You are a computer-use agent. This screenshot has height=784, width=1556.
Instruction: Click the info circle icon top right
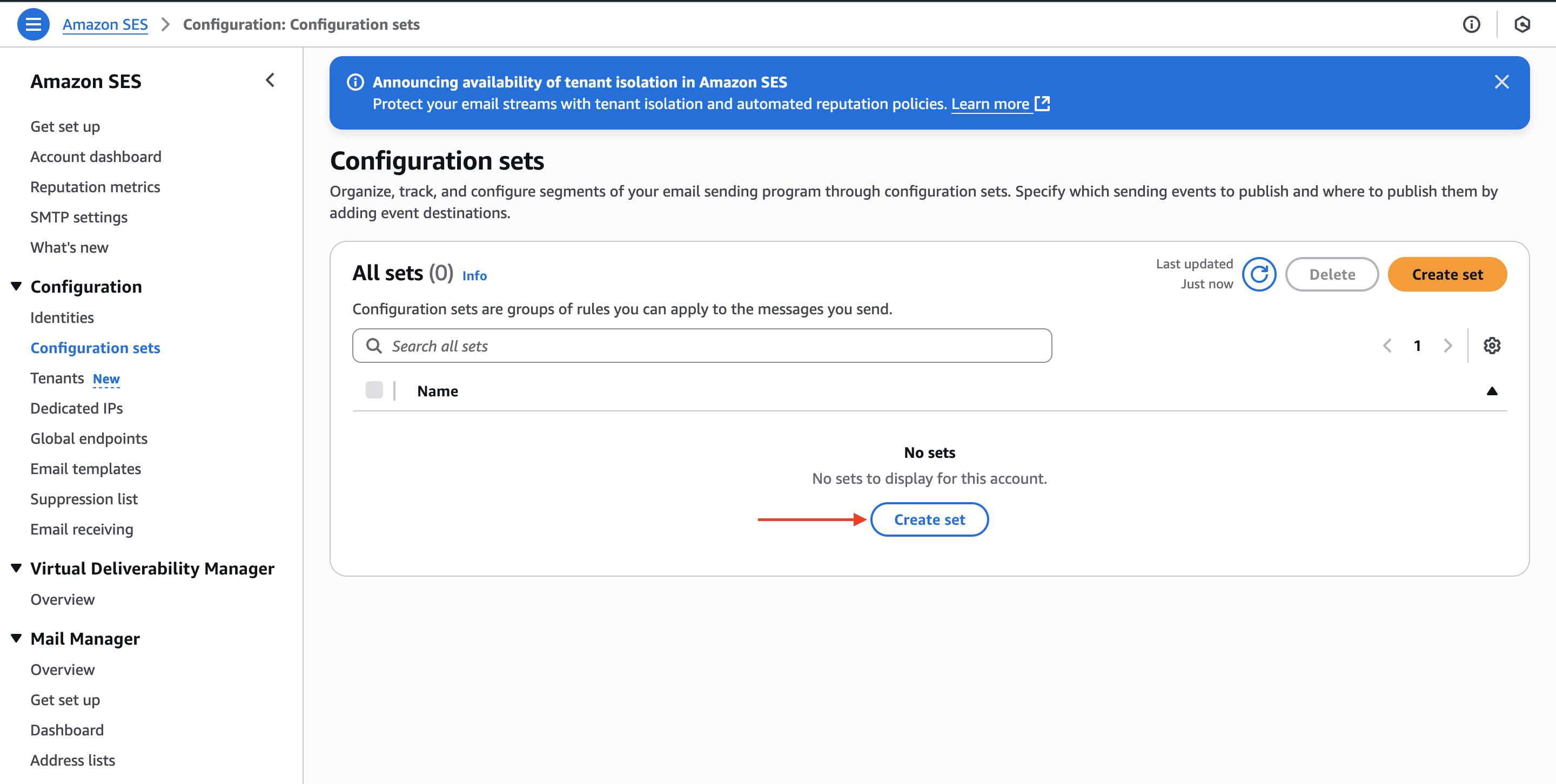coord(1471,24)
